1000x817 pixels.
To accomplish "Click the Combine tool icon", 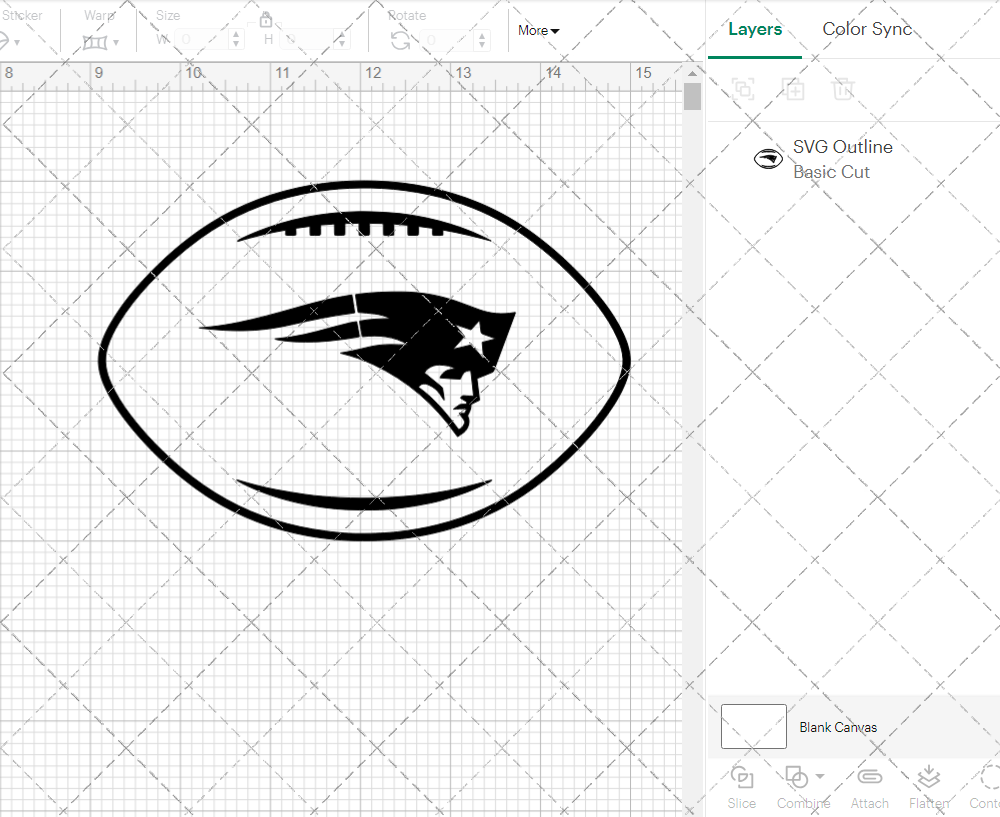I will point(797,777).
